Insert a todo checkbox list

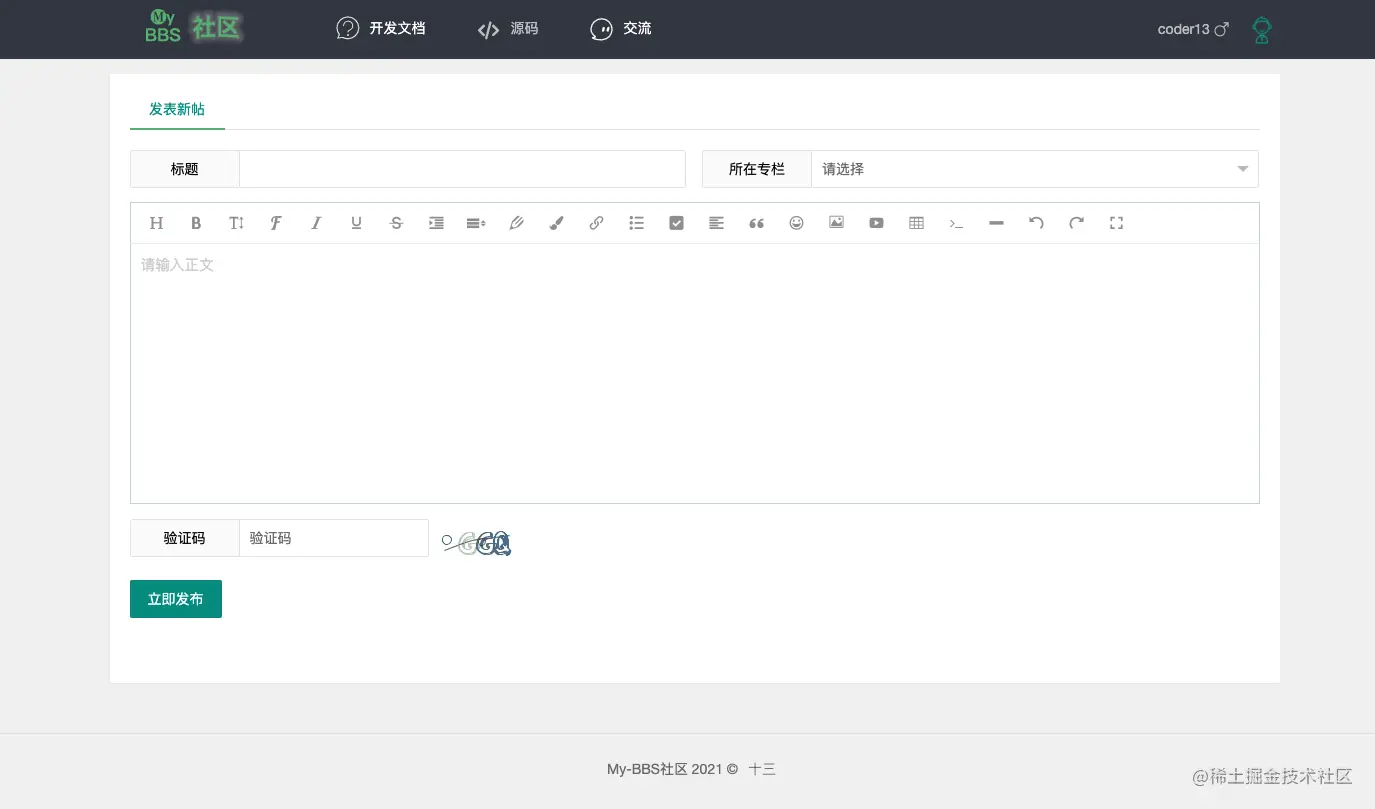pos(676,223)
